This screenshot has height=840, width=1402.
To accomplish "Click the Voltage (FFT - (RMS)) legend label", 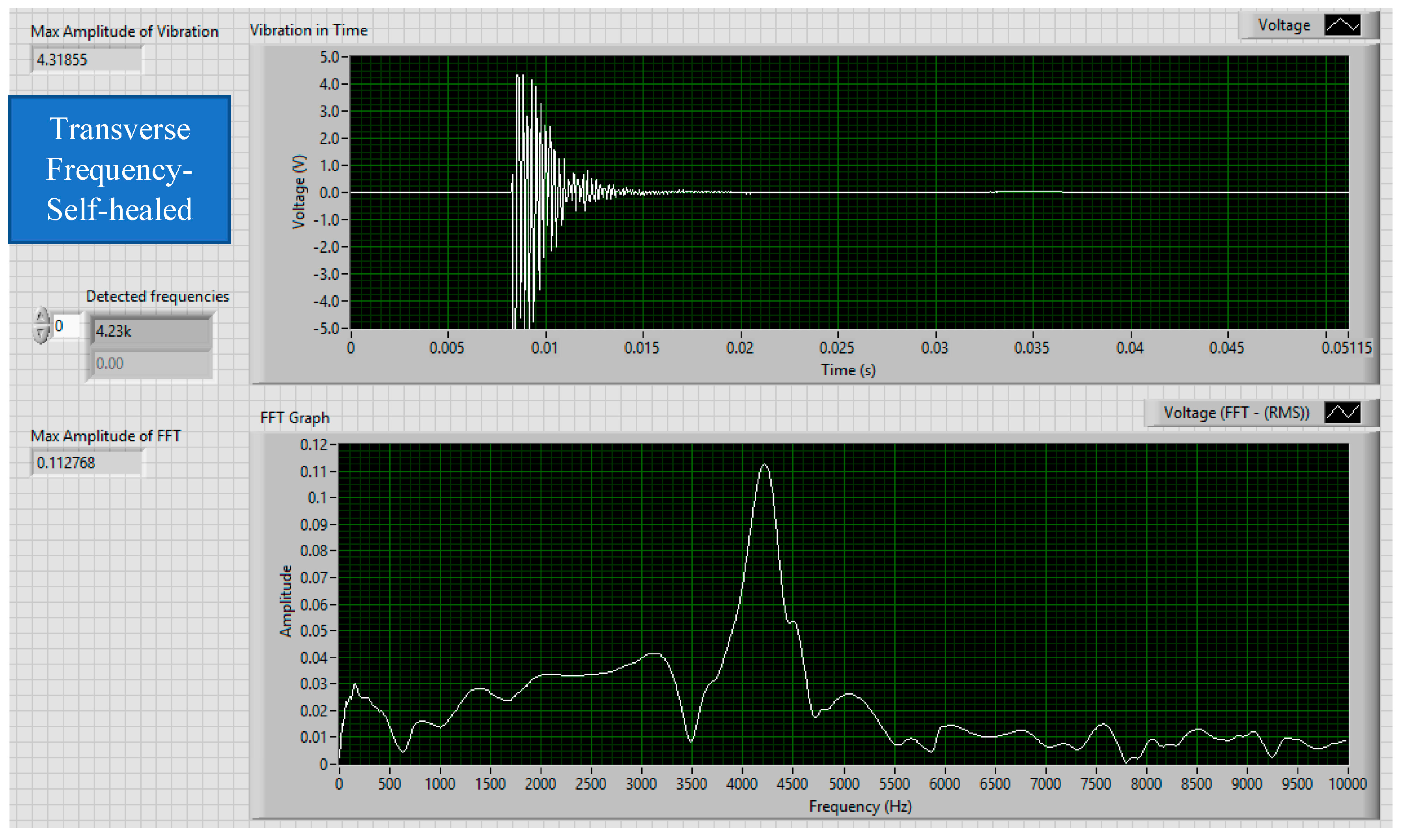I will (x=1236, y=413).
